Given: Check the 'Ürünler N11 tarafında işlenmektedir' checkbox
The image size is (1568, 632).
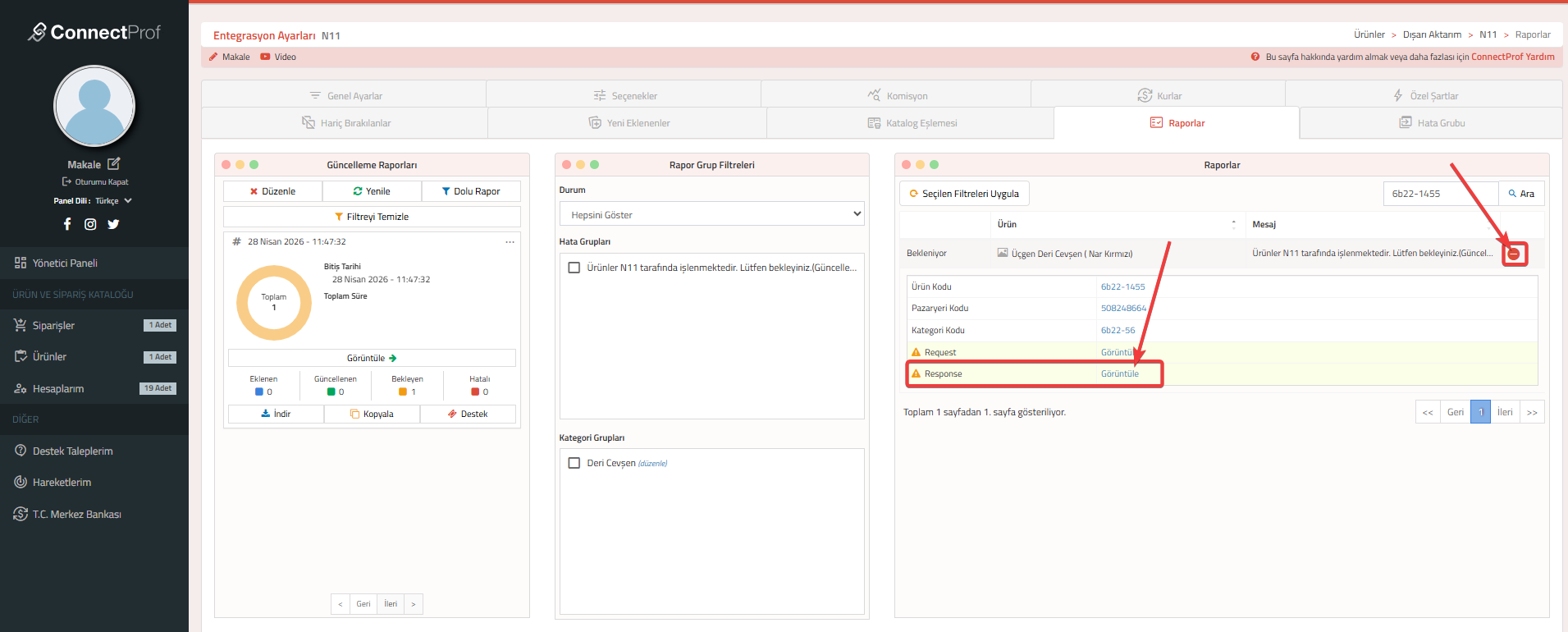Looking at the screenshot, I should click(x=574, y=268).
